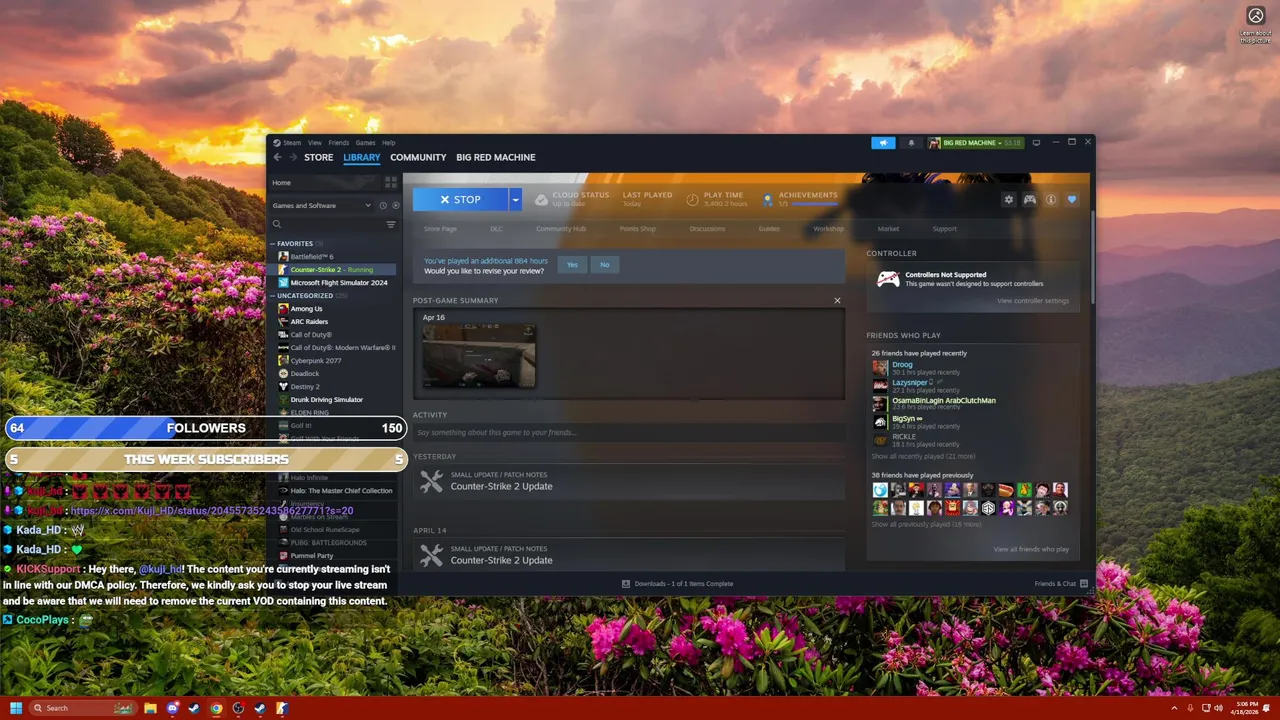This screenshot has width=1280, height=720.
Task: Collapse the UNCATEGORIZED category
Action: tap(272, 296)
